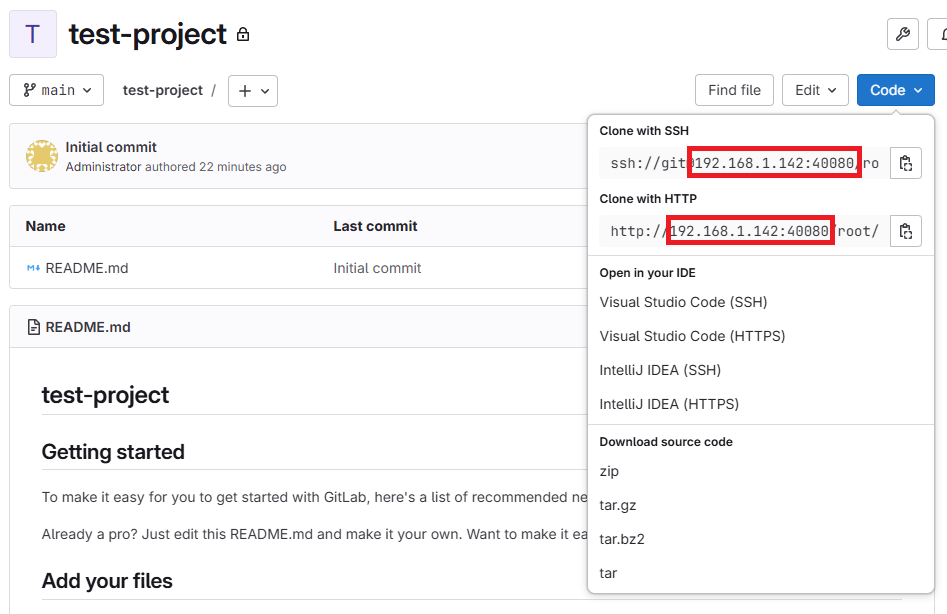Click the markdown icon beside README.md row
947x614 pixels.
point(33,268)
